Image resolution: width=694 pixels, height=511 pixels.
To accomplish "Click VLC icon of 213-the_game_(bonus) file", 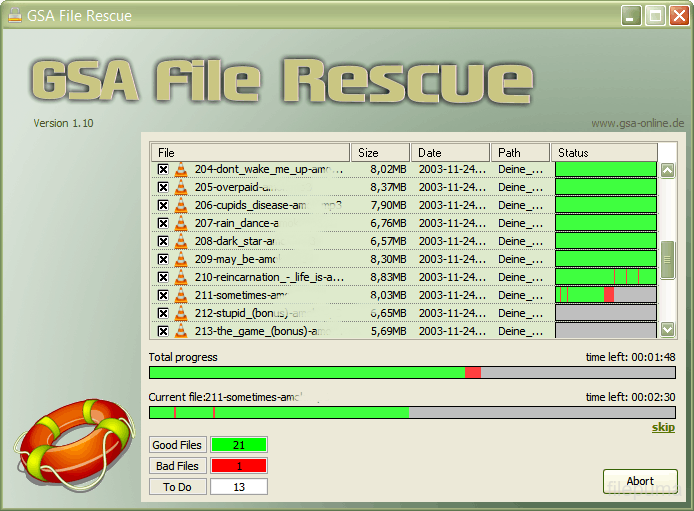I will (181, 331).
